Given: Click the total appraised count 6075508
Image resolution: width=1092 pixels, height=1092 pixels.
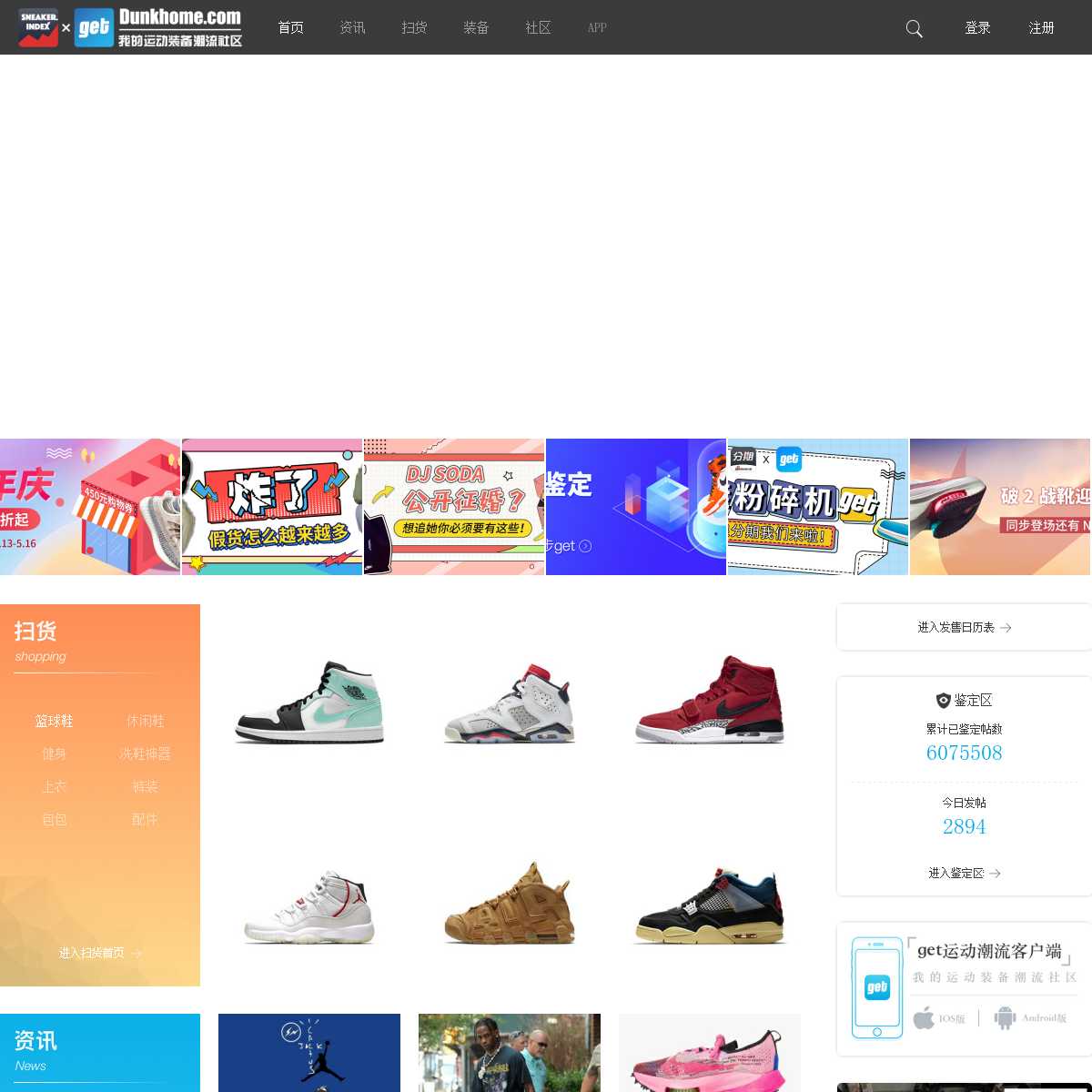Looking at the screenshot, I should tap(965, 753).
